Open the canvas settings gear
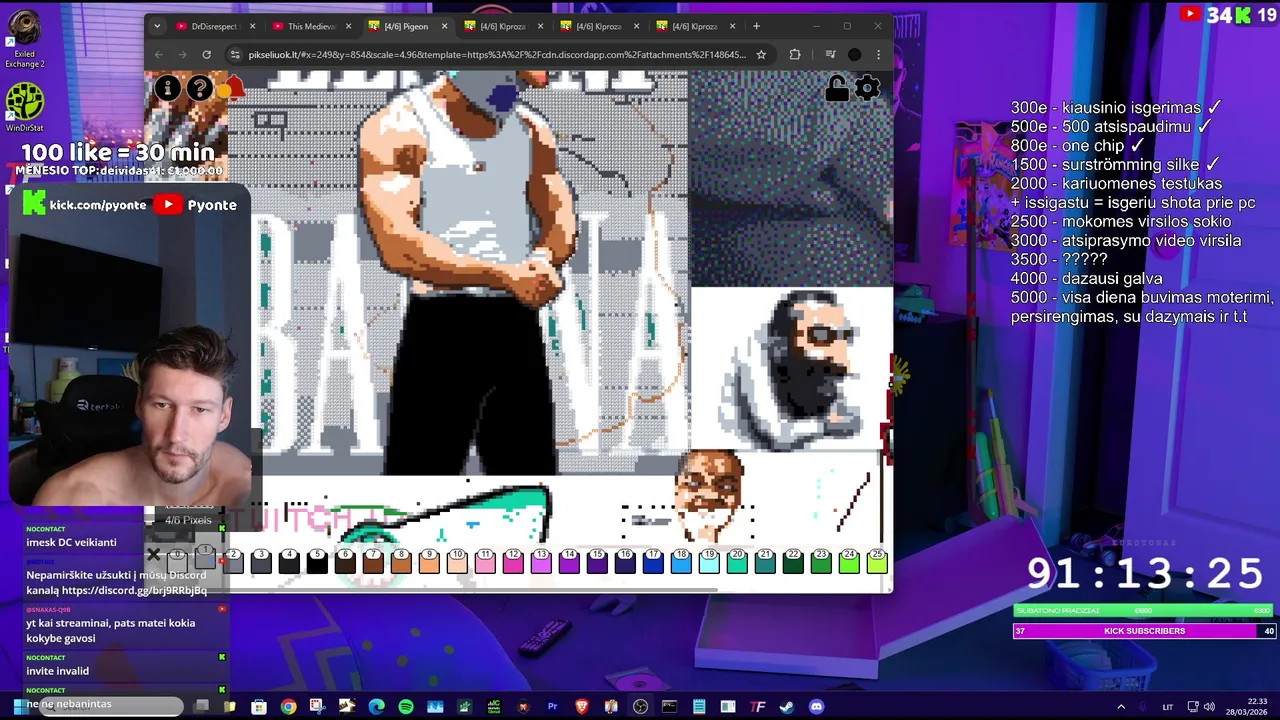Image resolution: width=1280 pixels, height=720 pixels. 867,88
